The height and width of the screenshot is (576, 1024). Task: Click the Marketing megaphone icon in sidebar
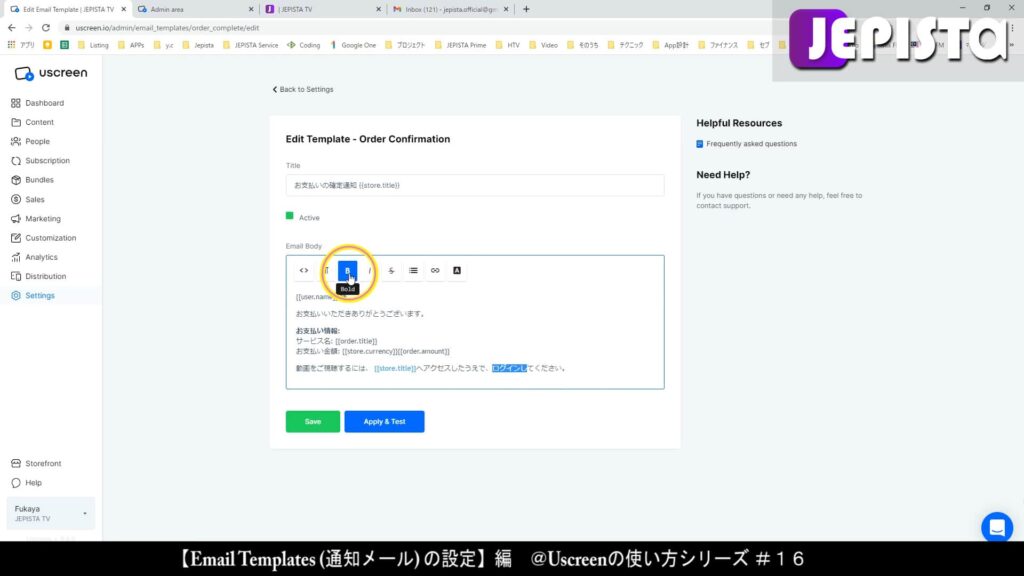16,219
